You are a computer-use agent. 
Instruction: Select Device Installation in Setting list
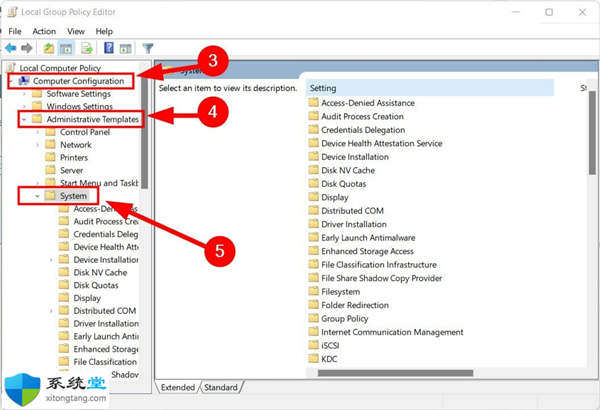(349, 157)
